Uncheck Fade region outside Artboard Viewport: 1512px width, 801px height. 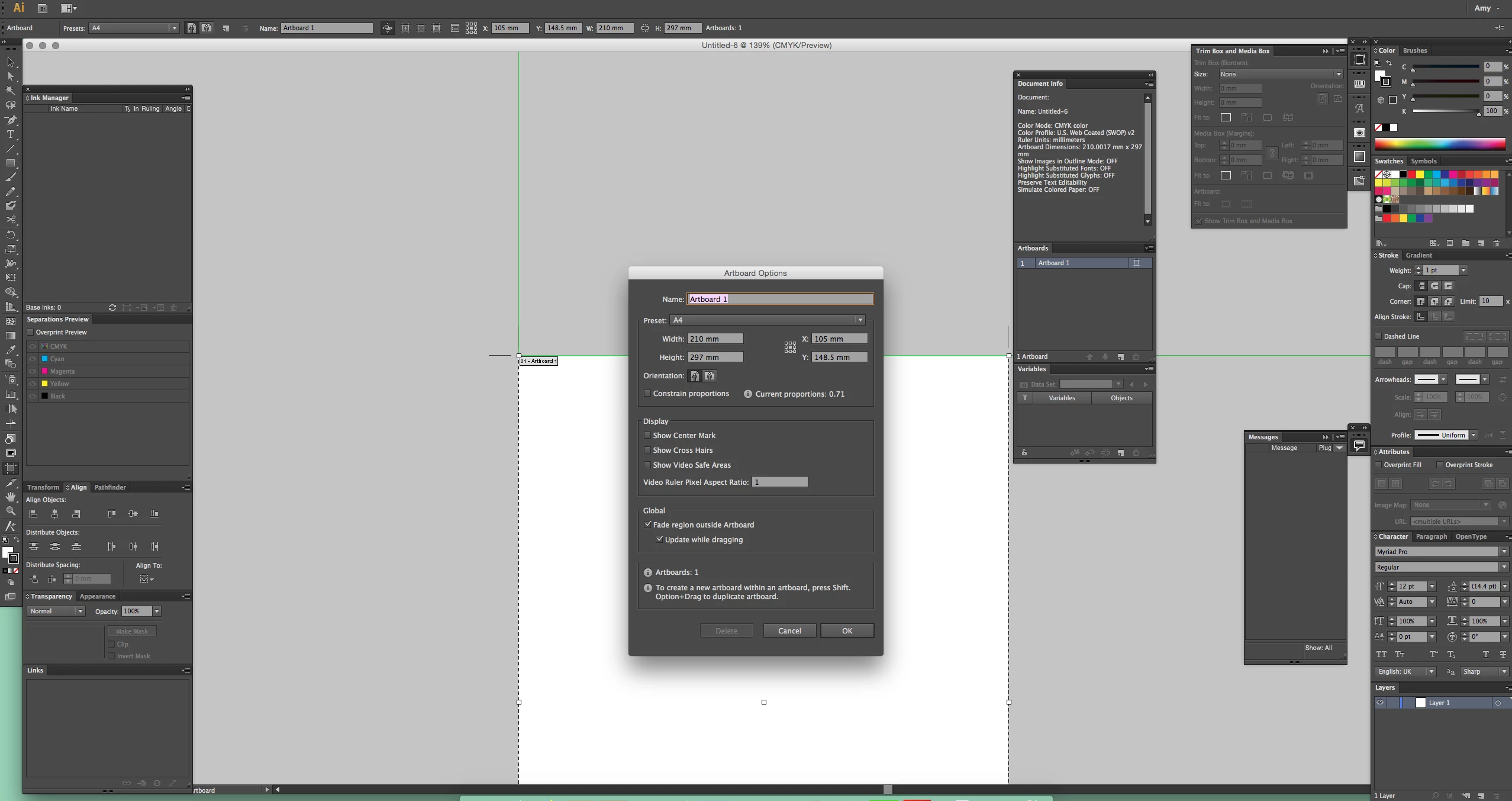pos(647,525)
